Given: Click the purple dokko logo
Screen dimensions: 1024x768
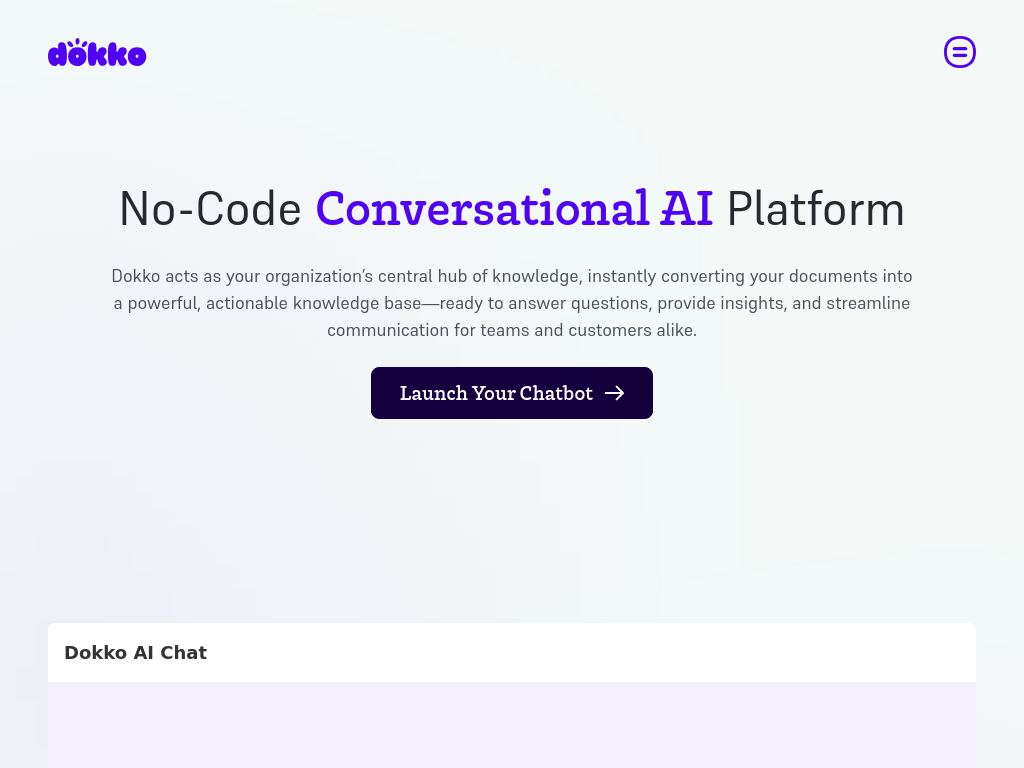Looking at the screenshot, I should [97, 53].
